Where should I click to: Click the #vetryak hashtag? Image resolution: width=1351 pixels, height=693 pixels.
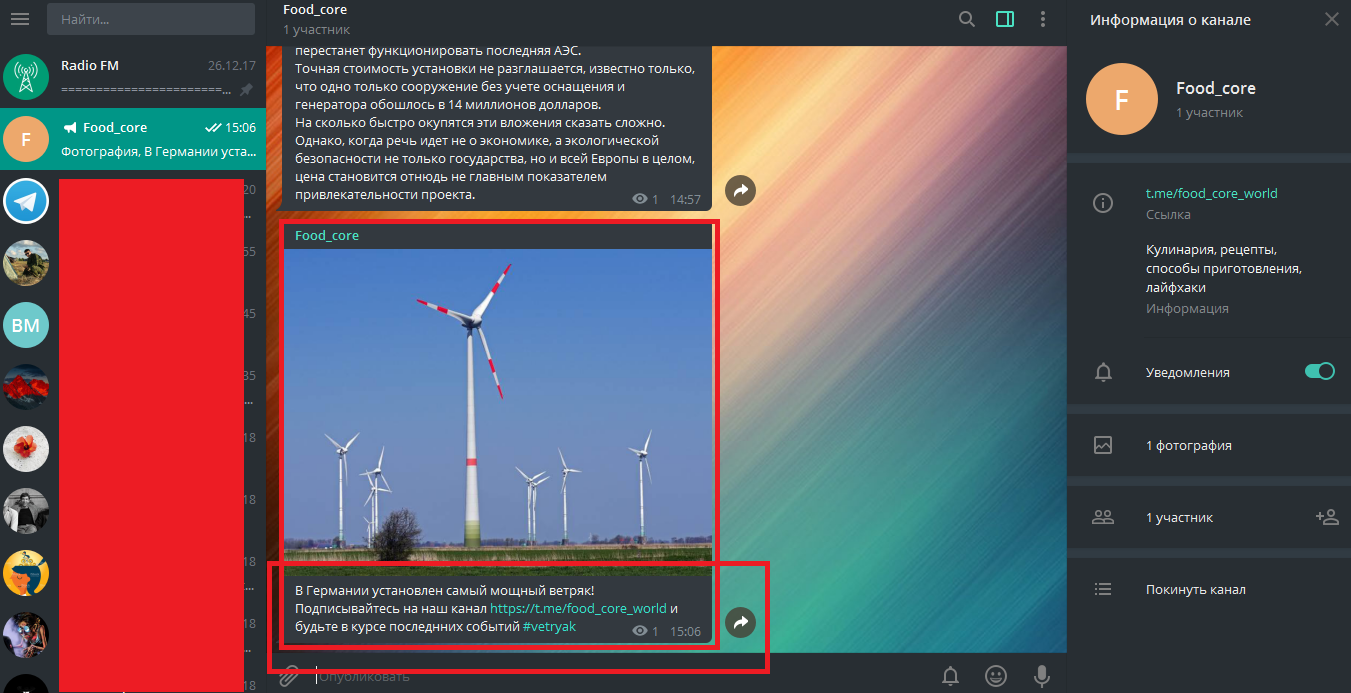(549, 627)
